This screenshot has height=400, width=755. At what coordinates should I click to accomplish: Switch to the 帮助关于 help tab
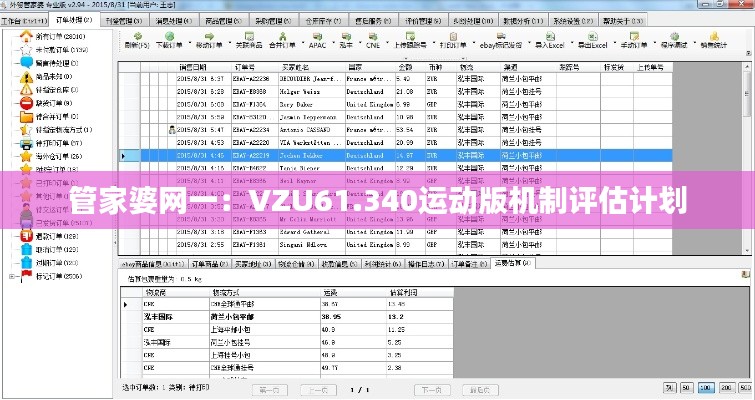click(623, 21)
